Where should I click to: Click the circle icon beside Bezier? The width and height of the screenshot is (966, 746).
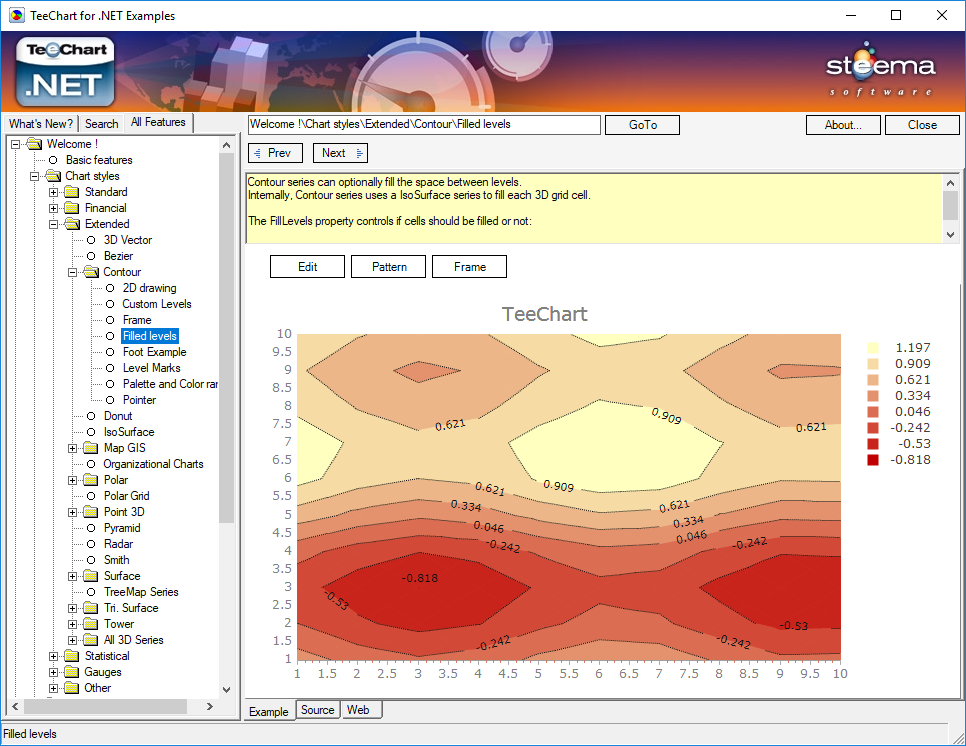[x=91, y=256]
